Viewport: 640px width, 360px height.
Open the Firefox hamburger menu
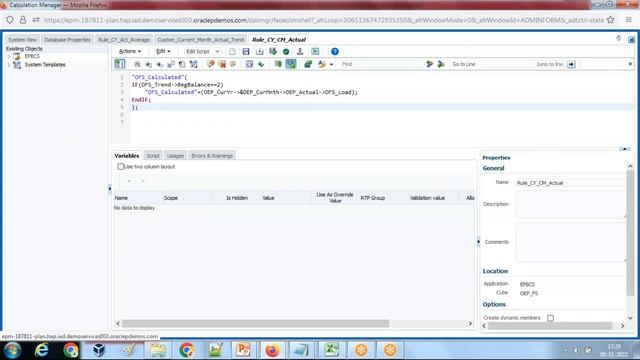tap(629, 20)
